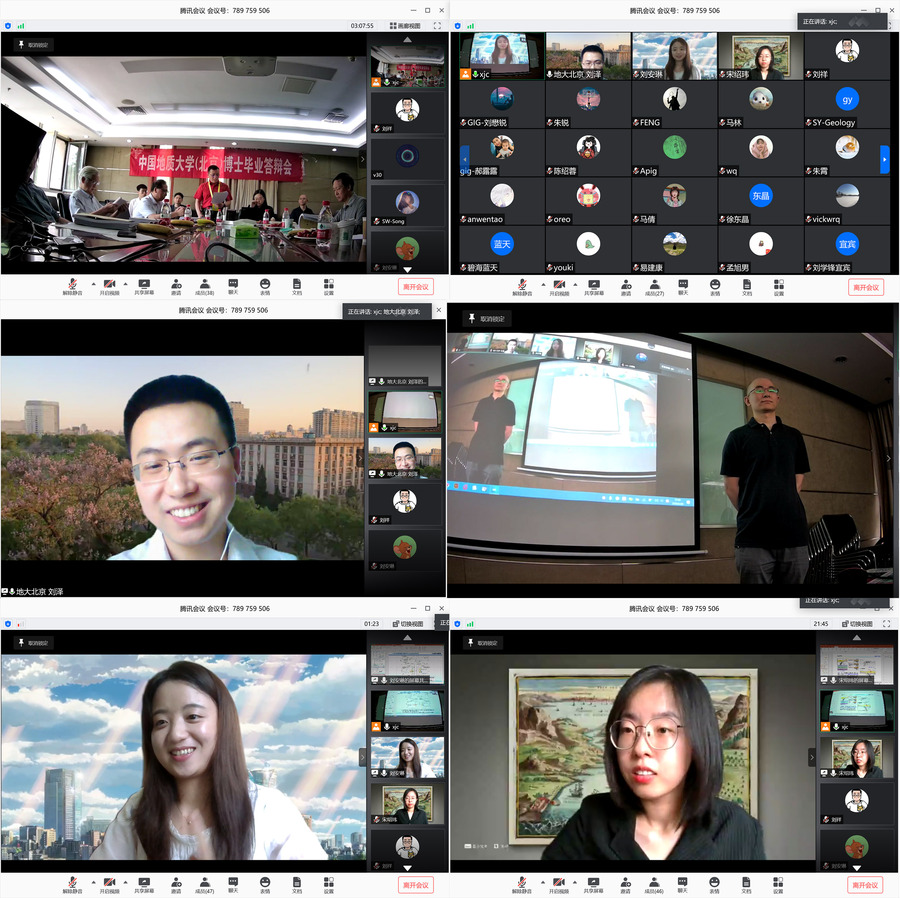
Task: Open Settings in the 38-member meeting window
Action: pyautogui.click(x=328, y=285)
